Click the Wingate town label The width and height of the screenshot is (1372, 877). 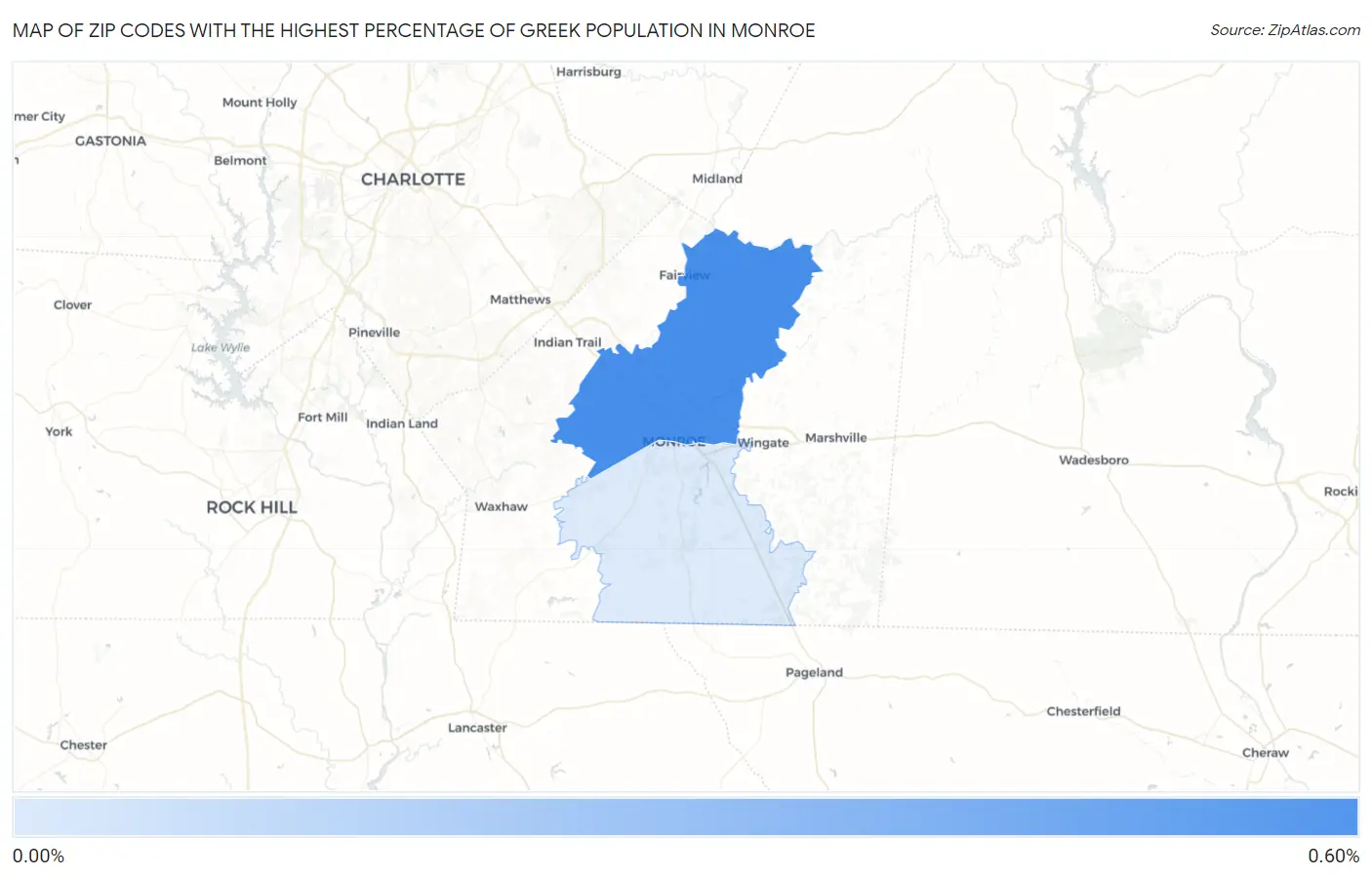tap(763, 443)
